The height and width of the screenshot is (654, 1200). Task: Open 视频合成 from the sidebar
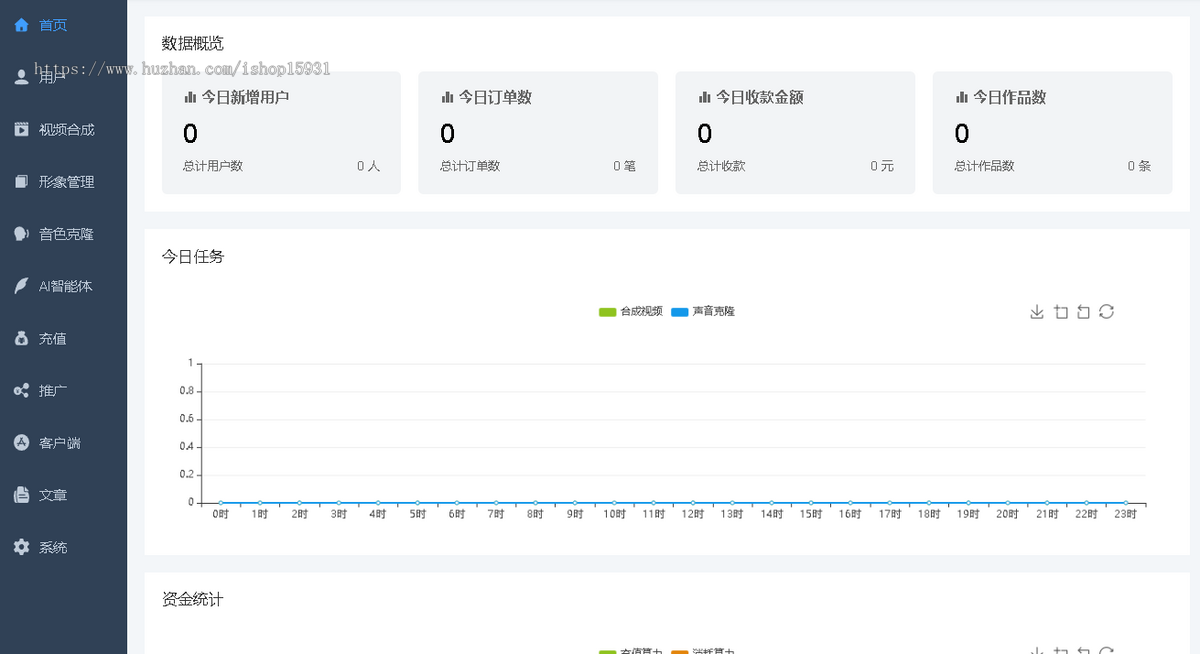click(66, 130)
